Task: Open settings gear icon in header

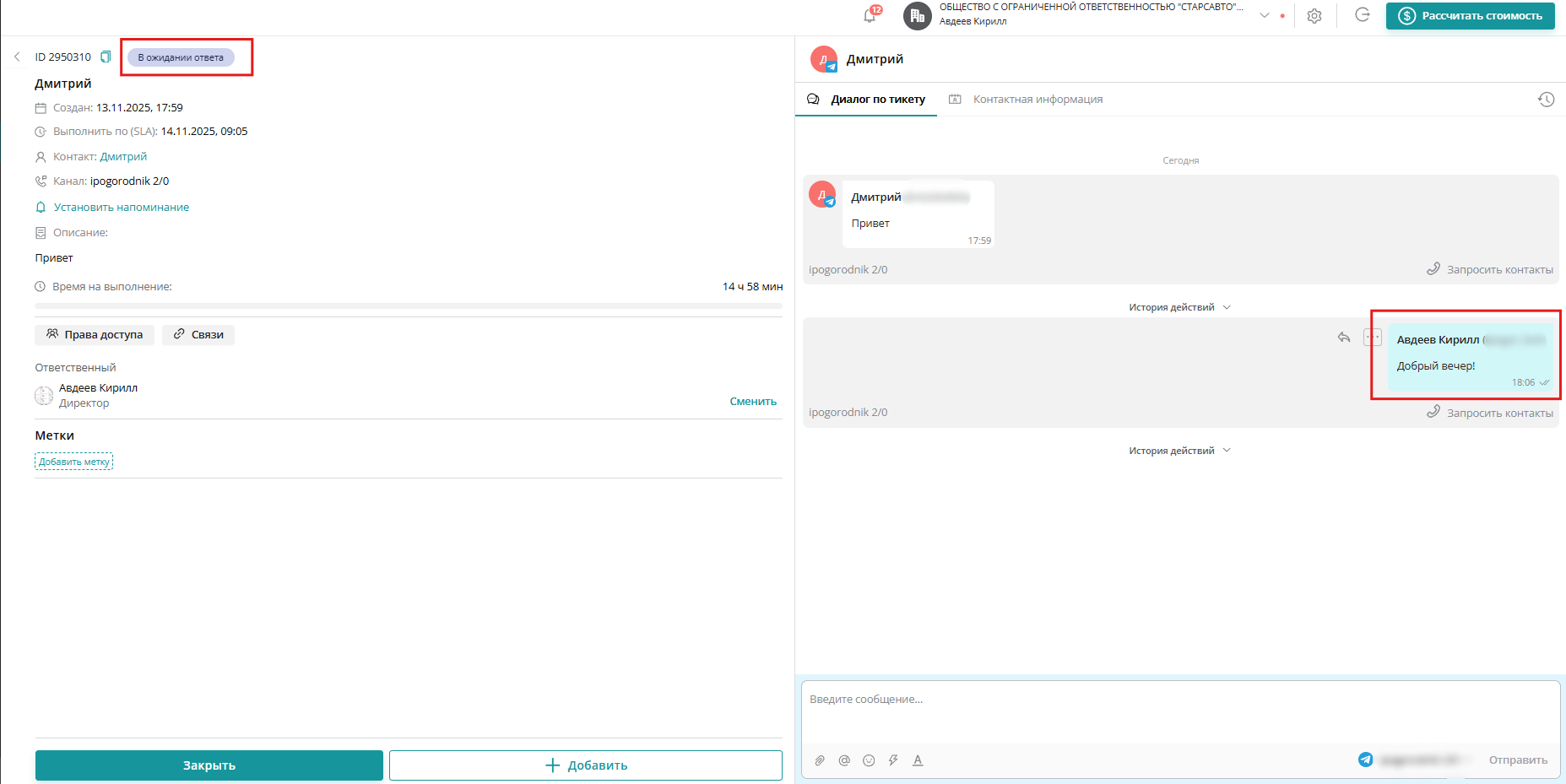Action: [x=1314, y=15]
